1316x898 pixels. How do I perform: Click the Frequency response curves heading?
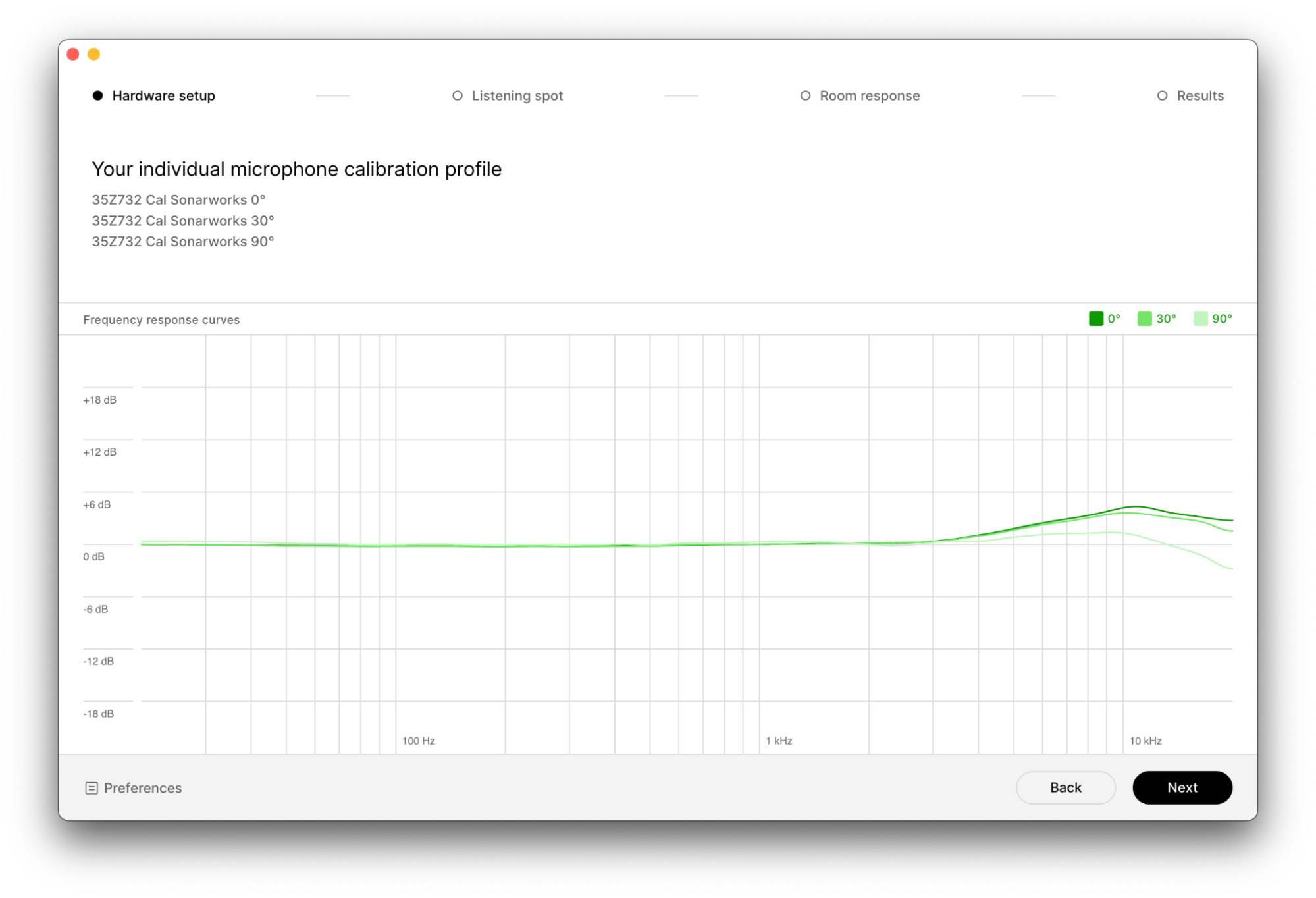tap(161, 320)
